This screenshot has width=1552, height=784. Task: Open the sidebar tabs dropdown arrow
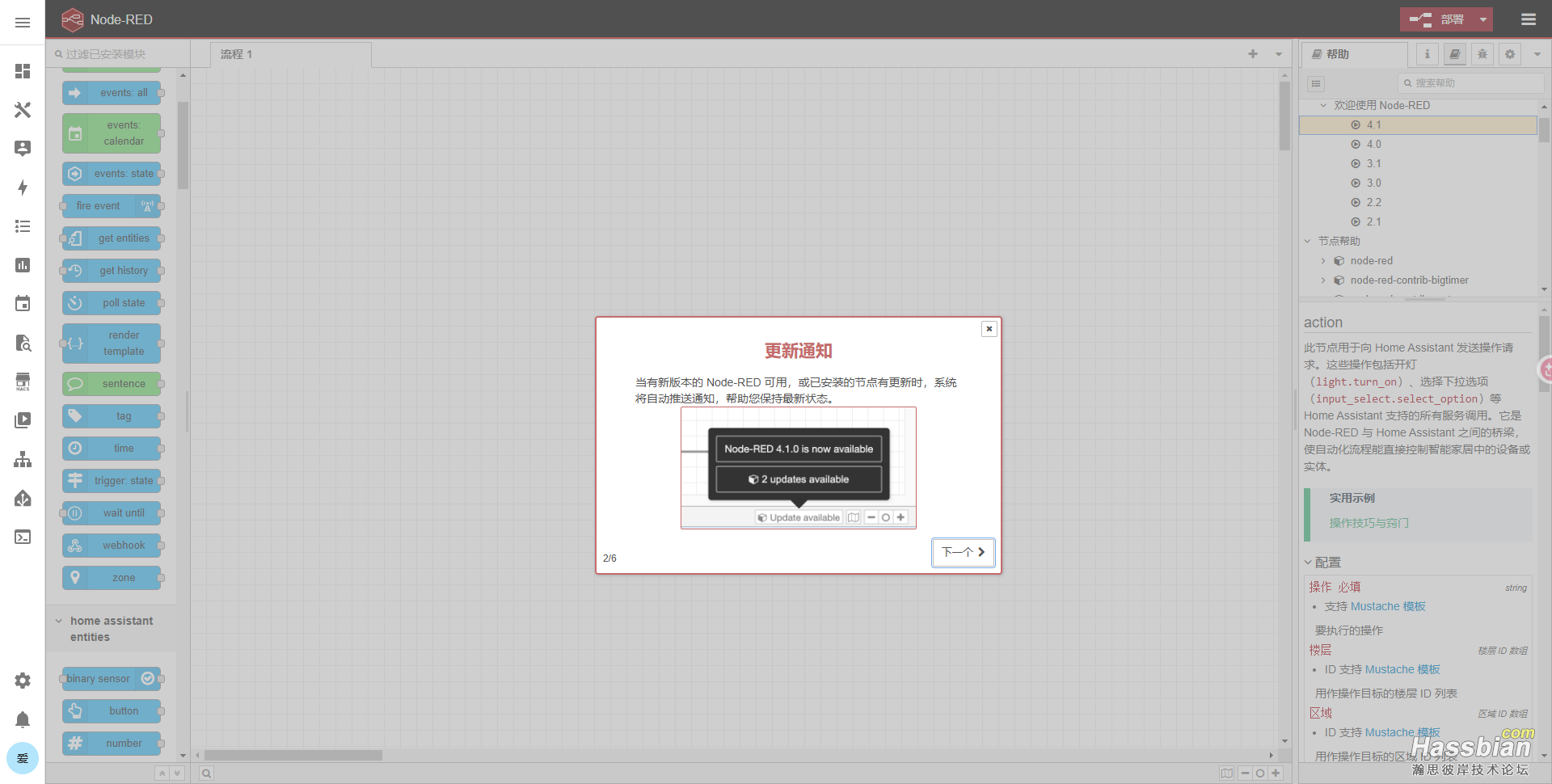point(1537,54)
